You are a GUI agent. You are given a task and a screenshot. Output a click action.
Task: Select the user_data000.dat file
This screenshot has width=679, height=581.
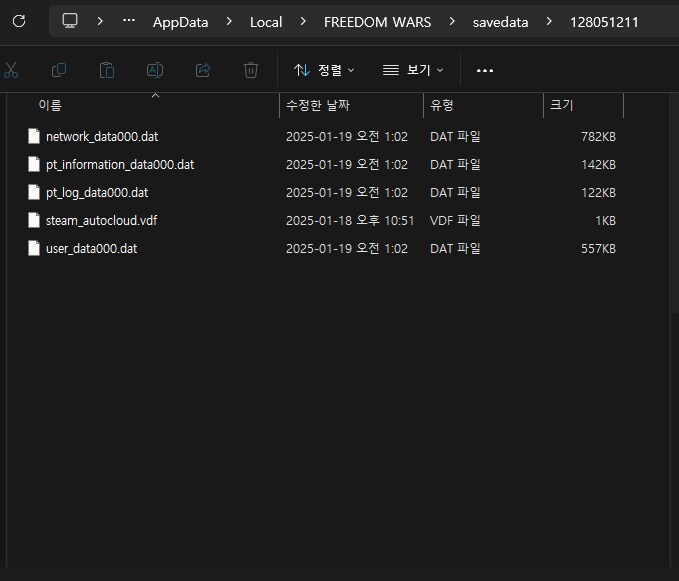click(91, 248)
